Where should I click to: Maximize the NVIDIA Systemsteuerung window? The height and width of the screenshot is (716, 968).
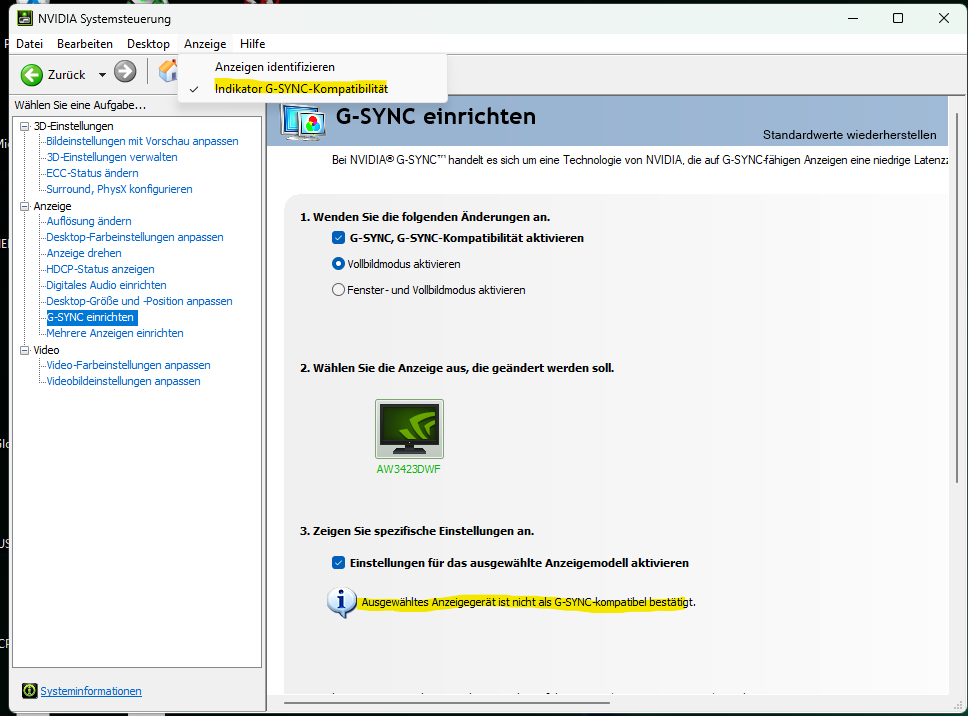point(898,19)
